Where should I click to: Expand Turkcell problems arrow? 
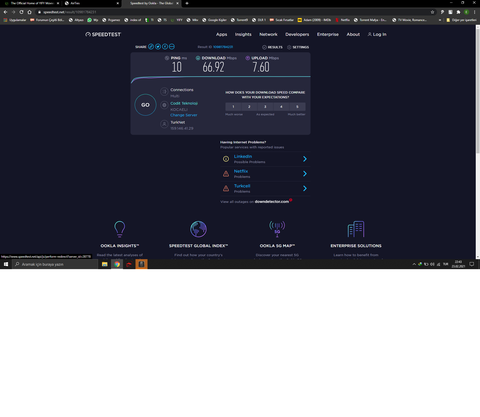(305, 188)
